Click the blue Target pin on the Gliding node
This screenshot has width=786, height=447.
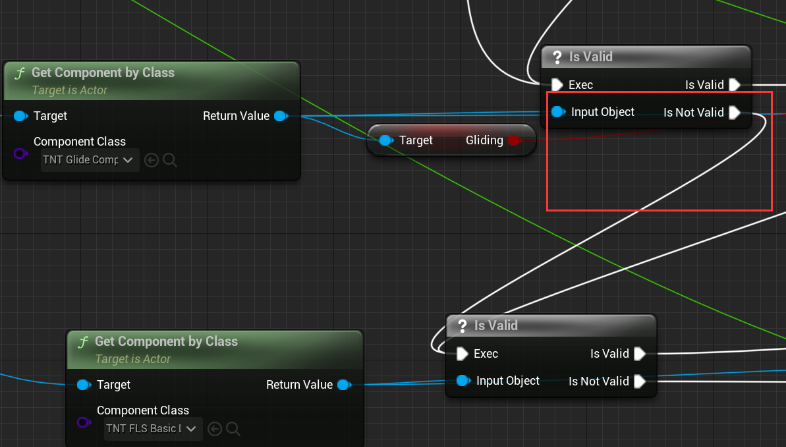click(386, 141)
